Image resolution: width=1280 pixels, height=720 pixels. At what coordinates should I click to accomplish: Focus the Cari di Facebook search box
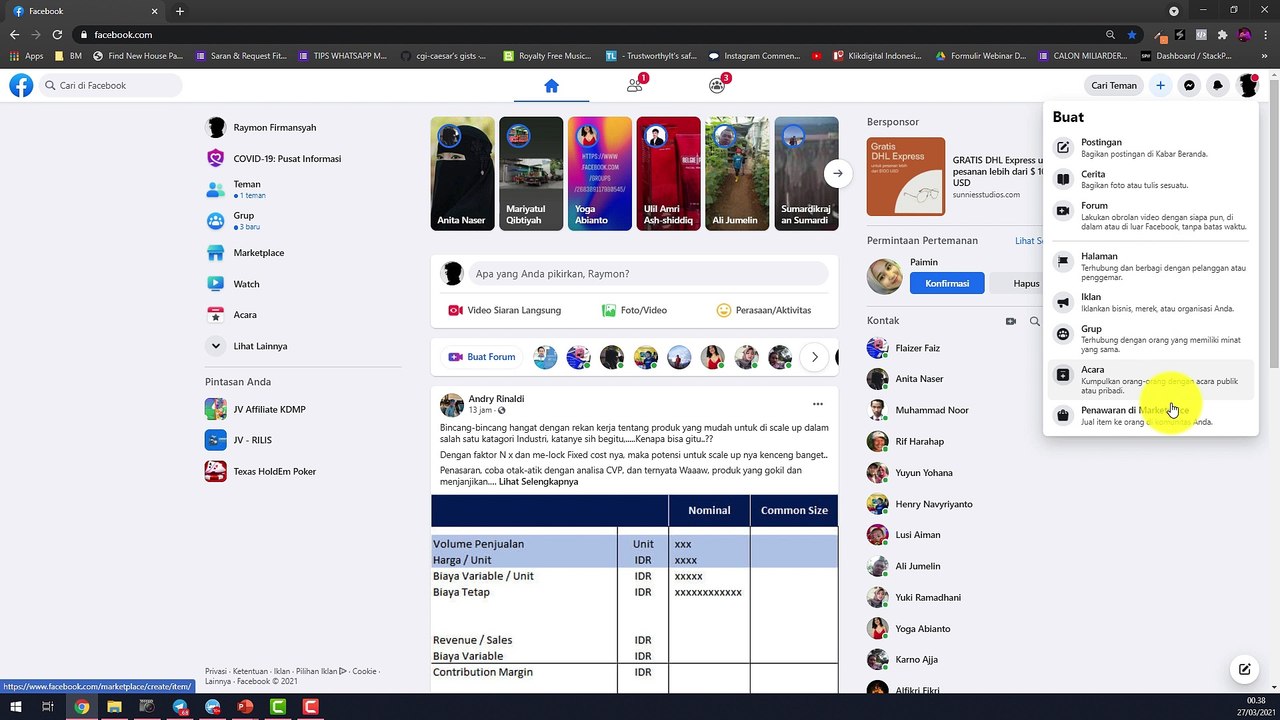click(x=111, y=85)
